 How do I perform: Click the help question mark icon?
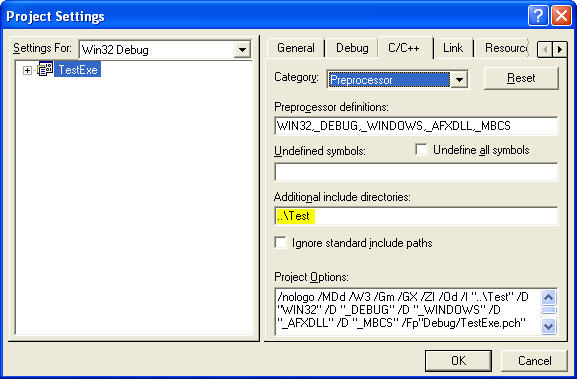(x=538, y=16)
